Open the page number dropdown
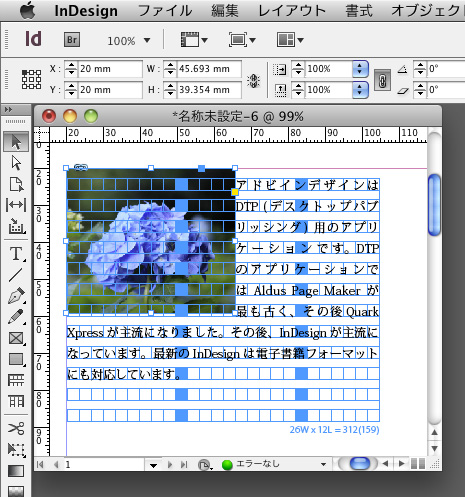The image size is (465, 497). coord(153,465)
